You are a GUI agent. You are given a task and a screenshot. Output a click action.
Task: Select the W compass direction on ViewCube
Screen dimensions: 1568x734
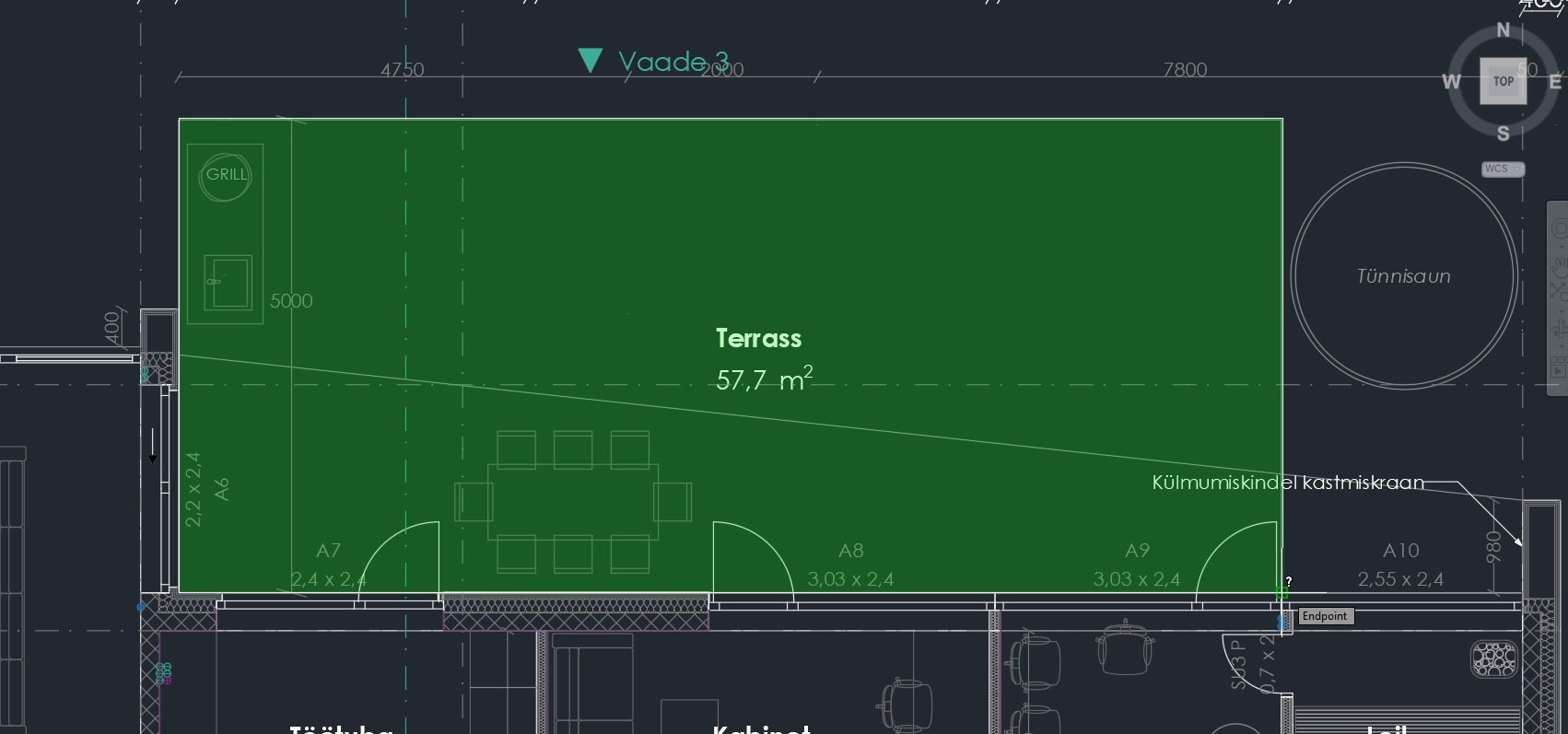1451,82
